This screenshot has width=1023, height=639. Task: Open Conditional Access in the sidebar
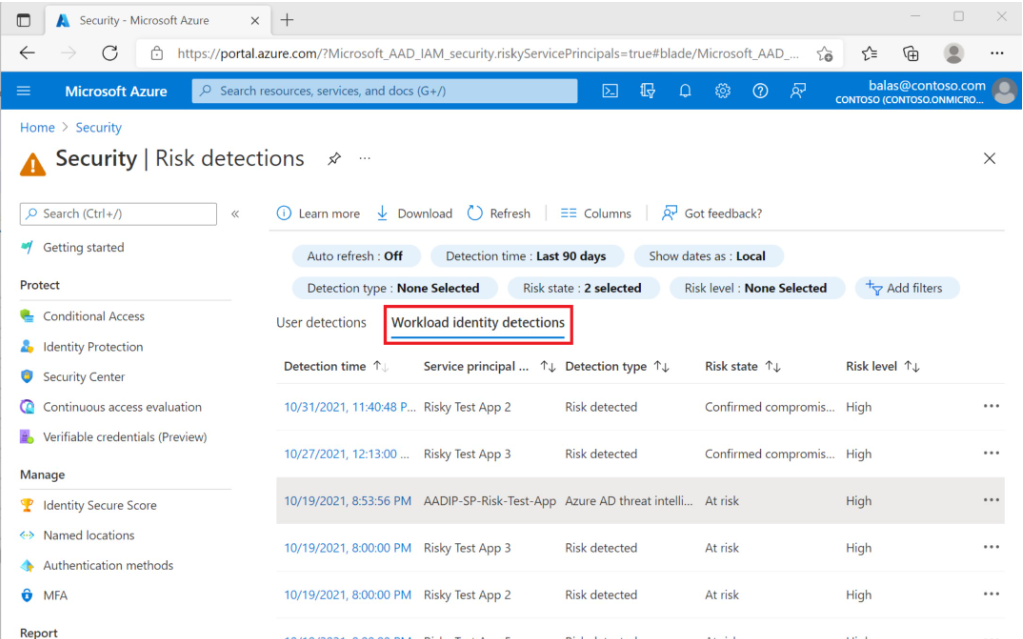click(x=94, y=316)
